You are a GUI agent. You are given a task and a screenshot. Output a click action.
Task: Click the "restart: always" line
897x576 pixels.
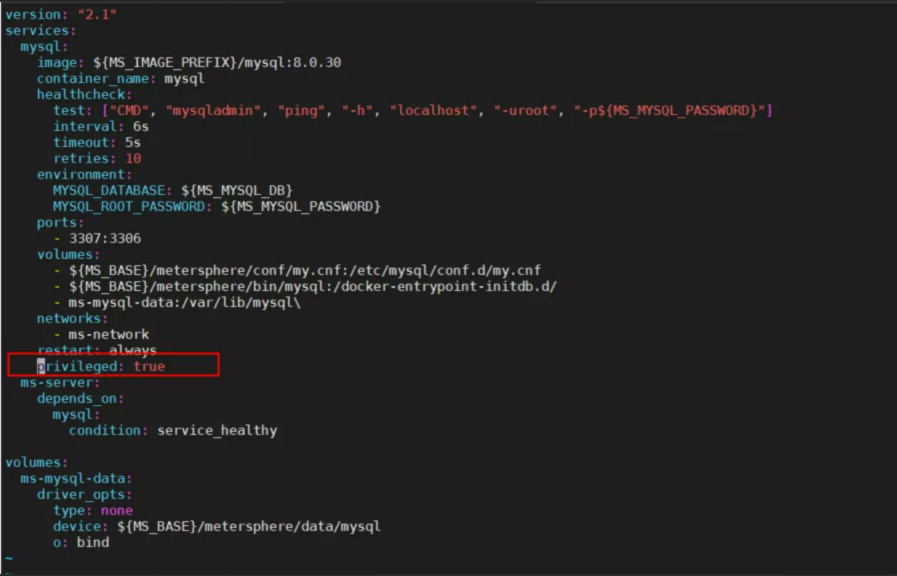pyautogui.click(x=97, y=349)
